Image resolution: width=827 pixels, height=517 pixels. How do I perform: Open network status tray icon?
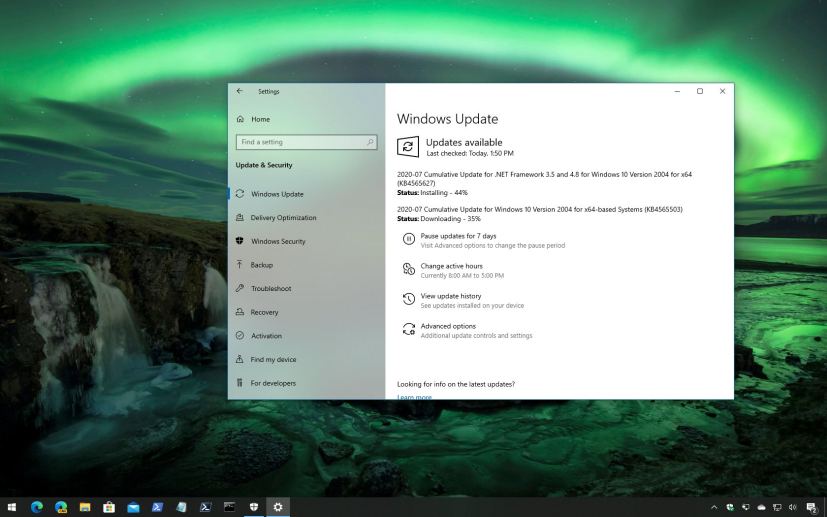click(x=777, y=508)
